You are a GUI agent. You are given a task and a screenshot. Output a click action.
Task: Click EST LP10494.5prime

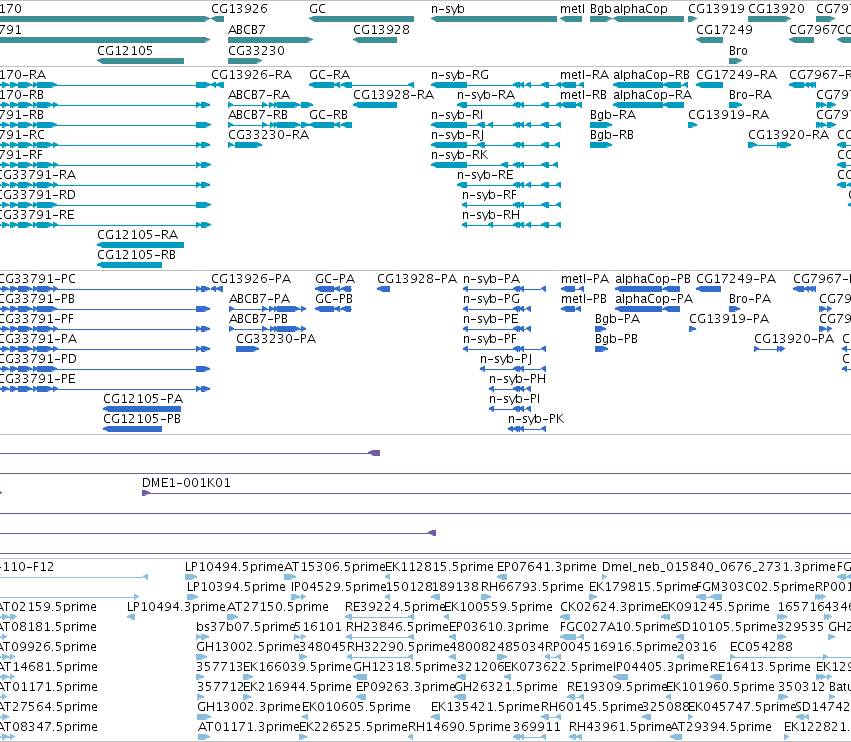[234, 567]
